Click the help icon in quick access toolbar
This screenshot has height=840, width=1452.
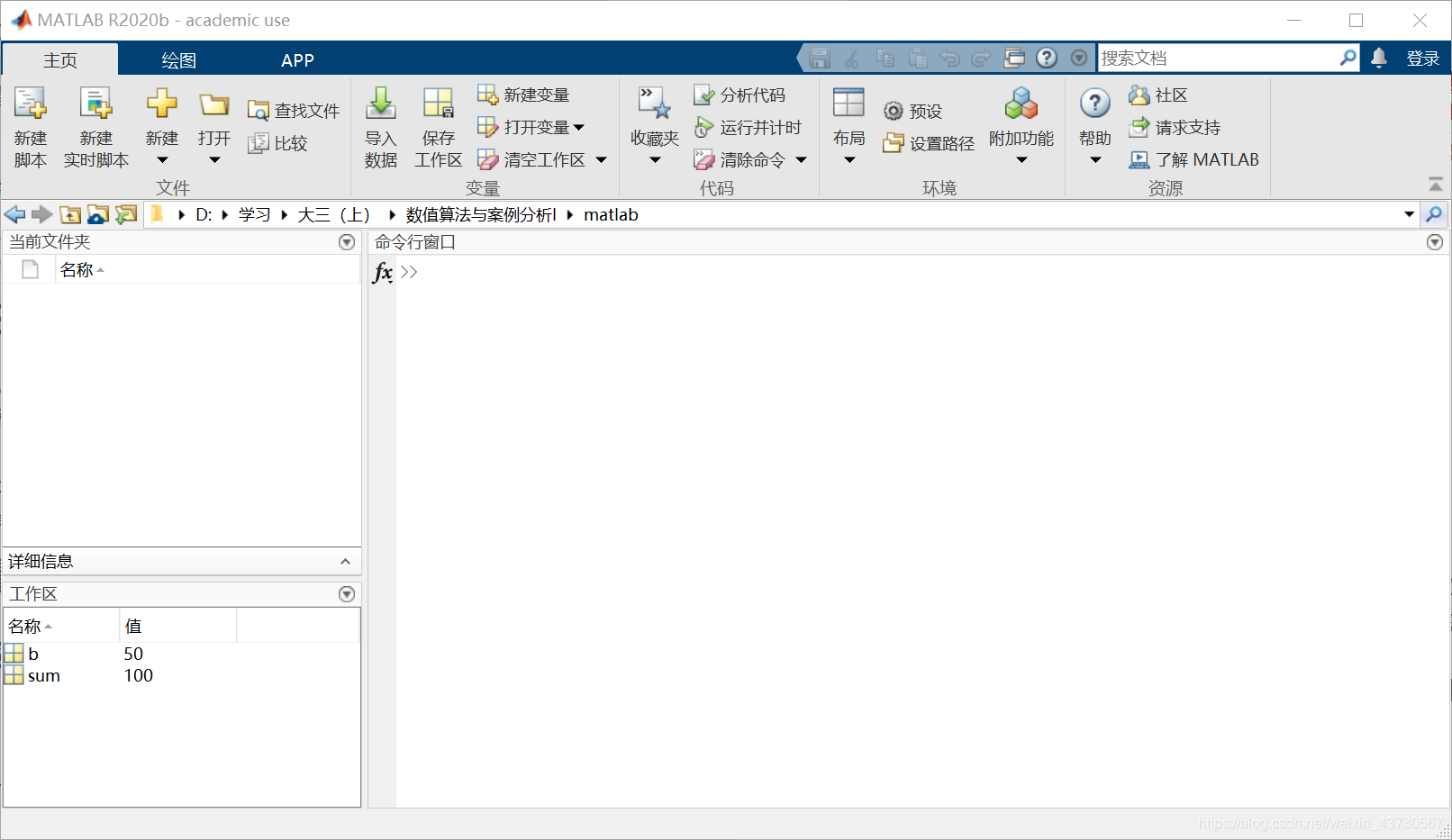(1047, 58)
